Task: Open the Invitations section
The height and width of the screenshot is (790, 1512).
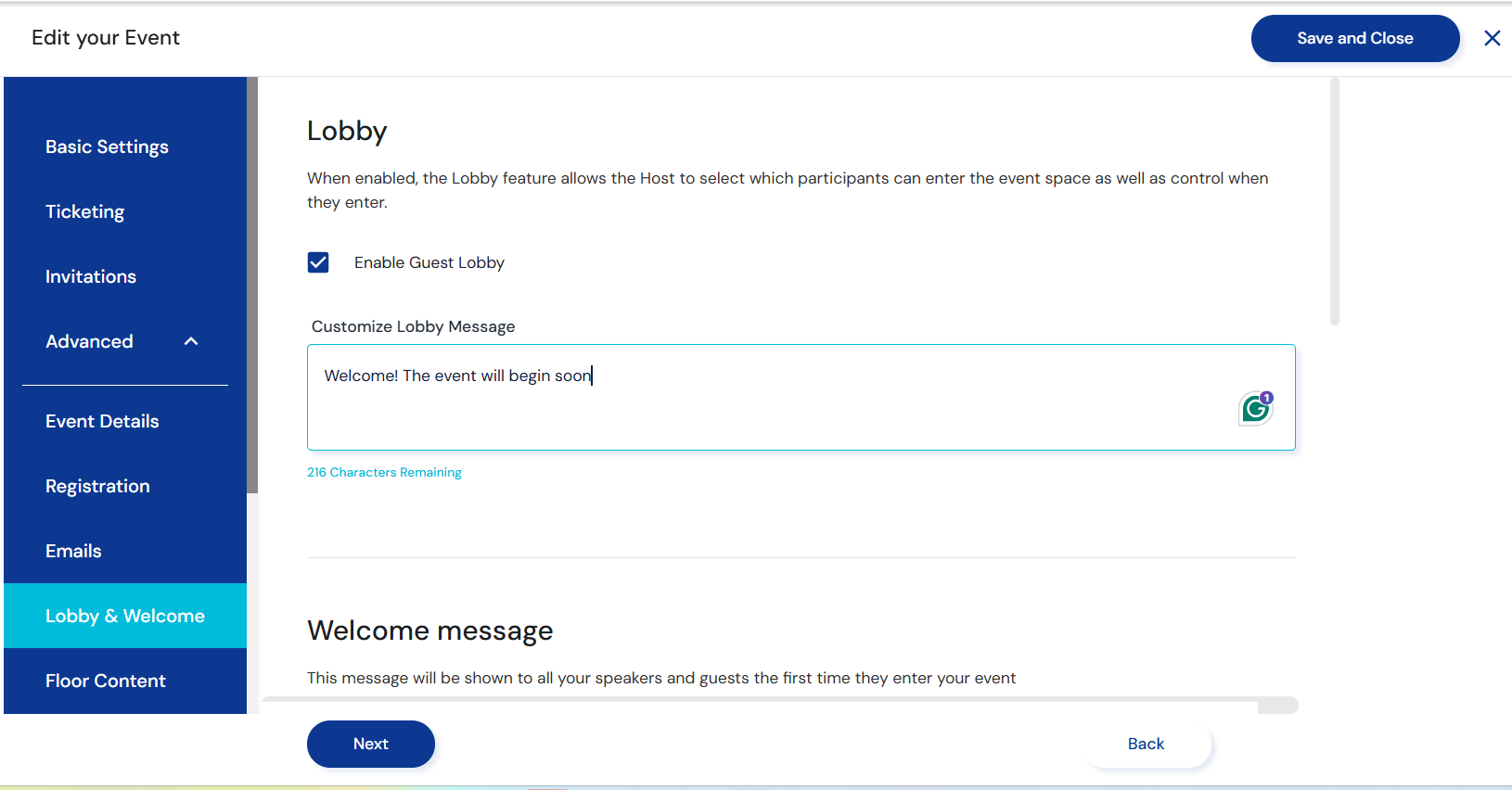Action: (91, 276)
